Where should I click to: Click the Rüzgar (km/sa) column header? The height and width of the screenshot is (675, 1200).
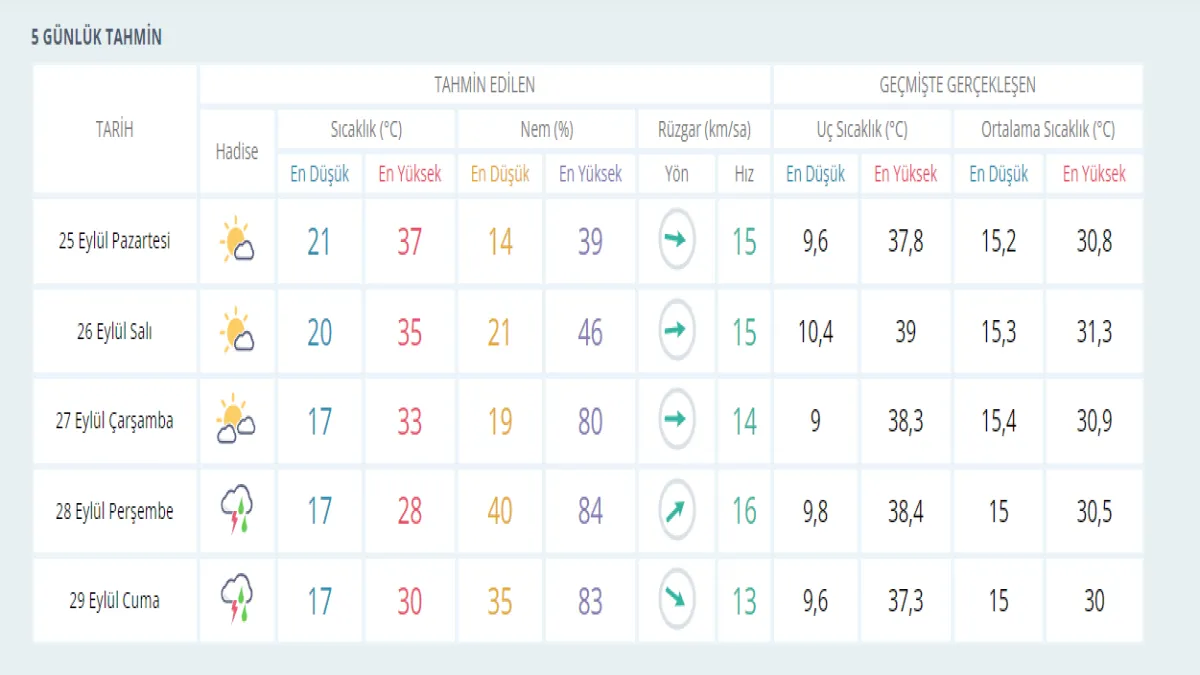(704, 130)
